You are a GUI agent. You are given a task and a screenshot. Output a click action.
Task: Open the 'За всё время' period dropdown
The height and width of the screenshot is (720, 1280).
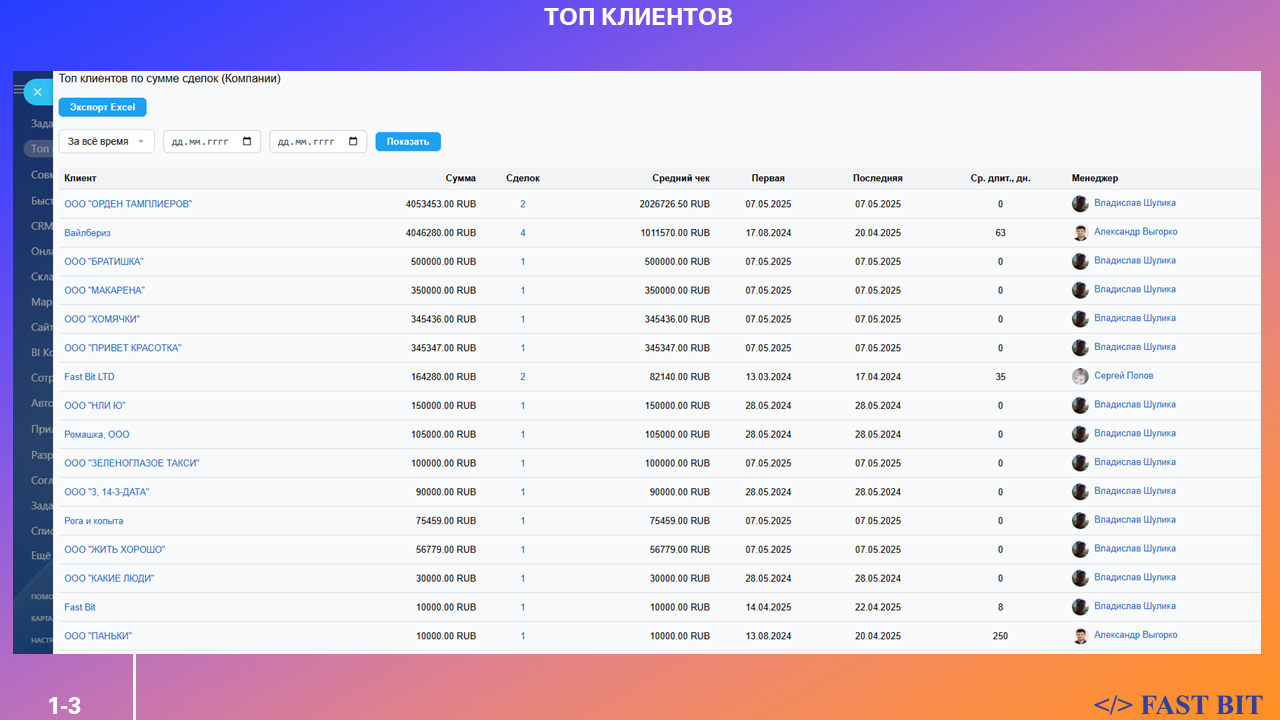106,142
